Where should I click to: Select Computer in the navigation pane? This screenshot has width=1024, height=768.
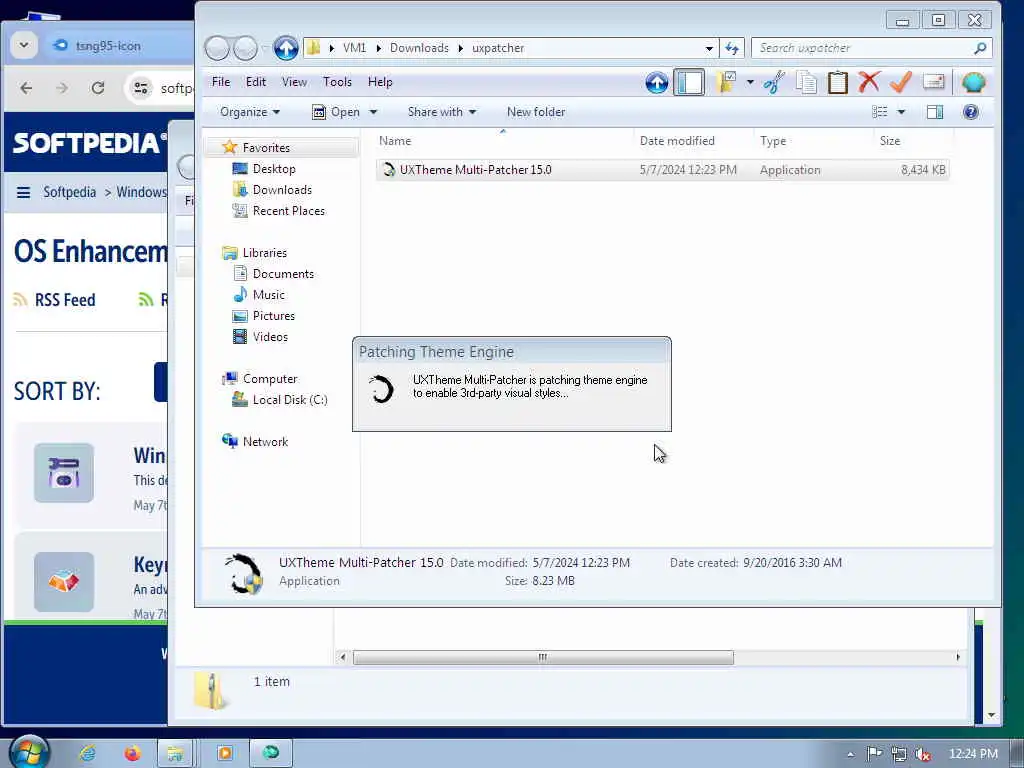pos(270,379)
